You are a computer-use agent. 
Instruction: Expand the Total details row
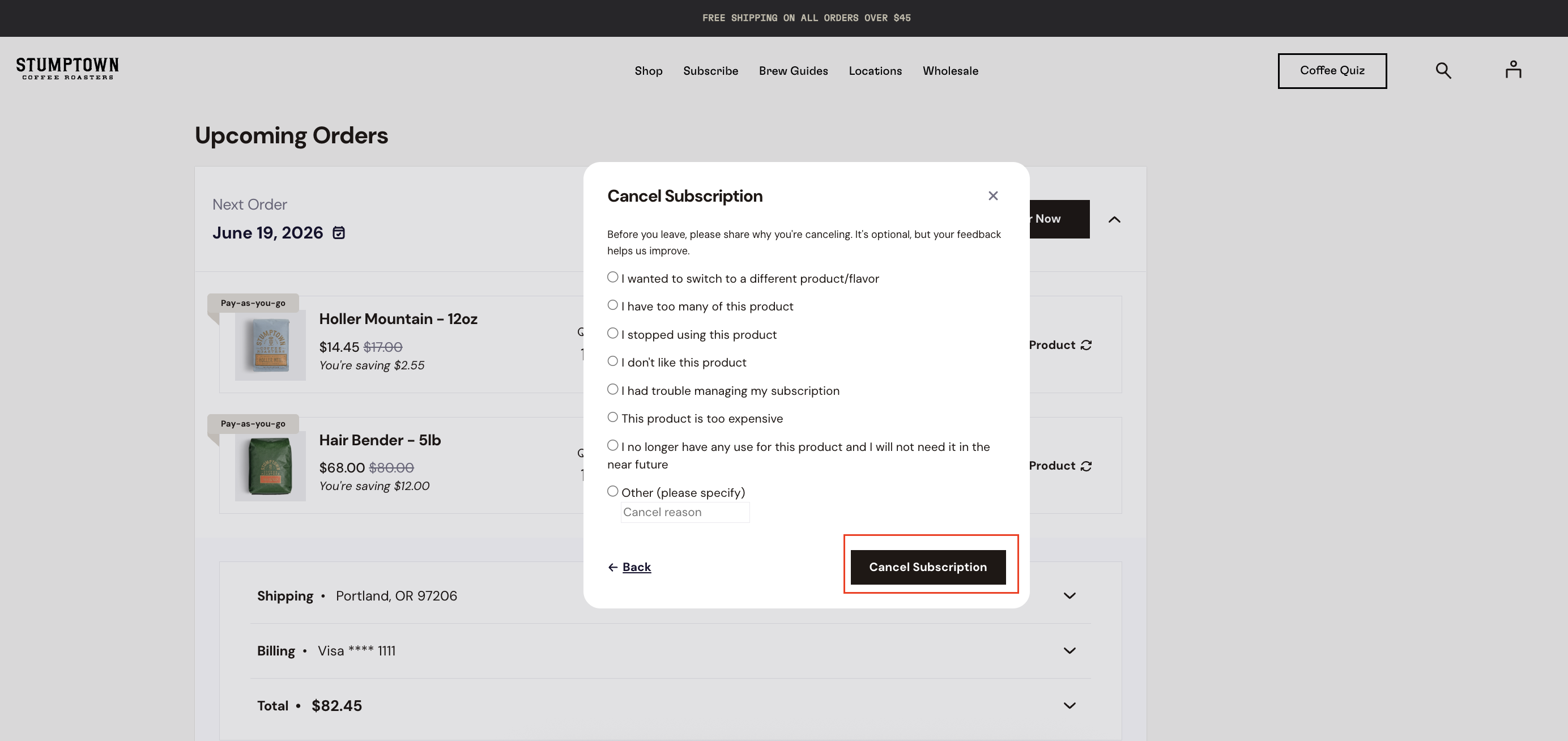pyautogui.click(x=1070, y=705)
